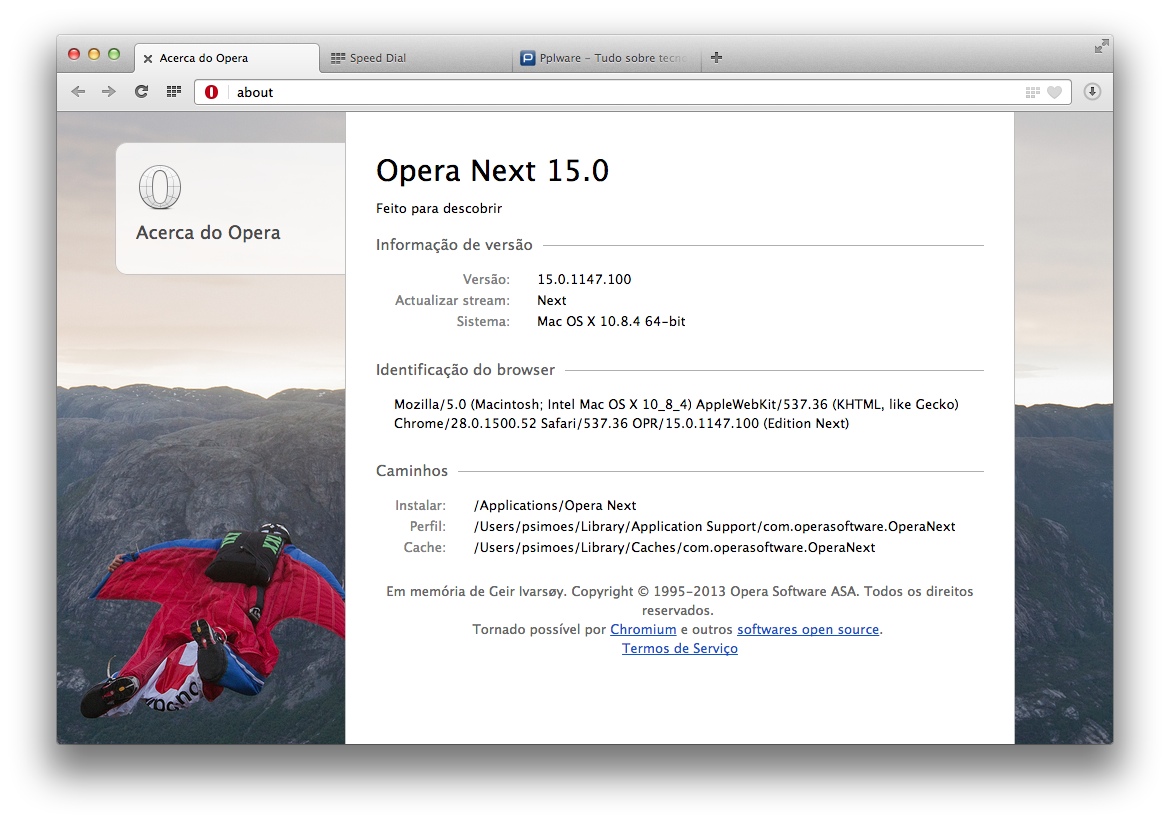The width and height of the screenshot is (1170, 823).
Task: Click the version number 15.0.1147.100
Action: tap(584, 279)
